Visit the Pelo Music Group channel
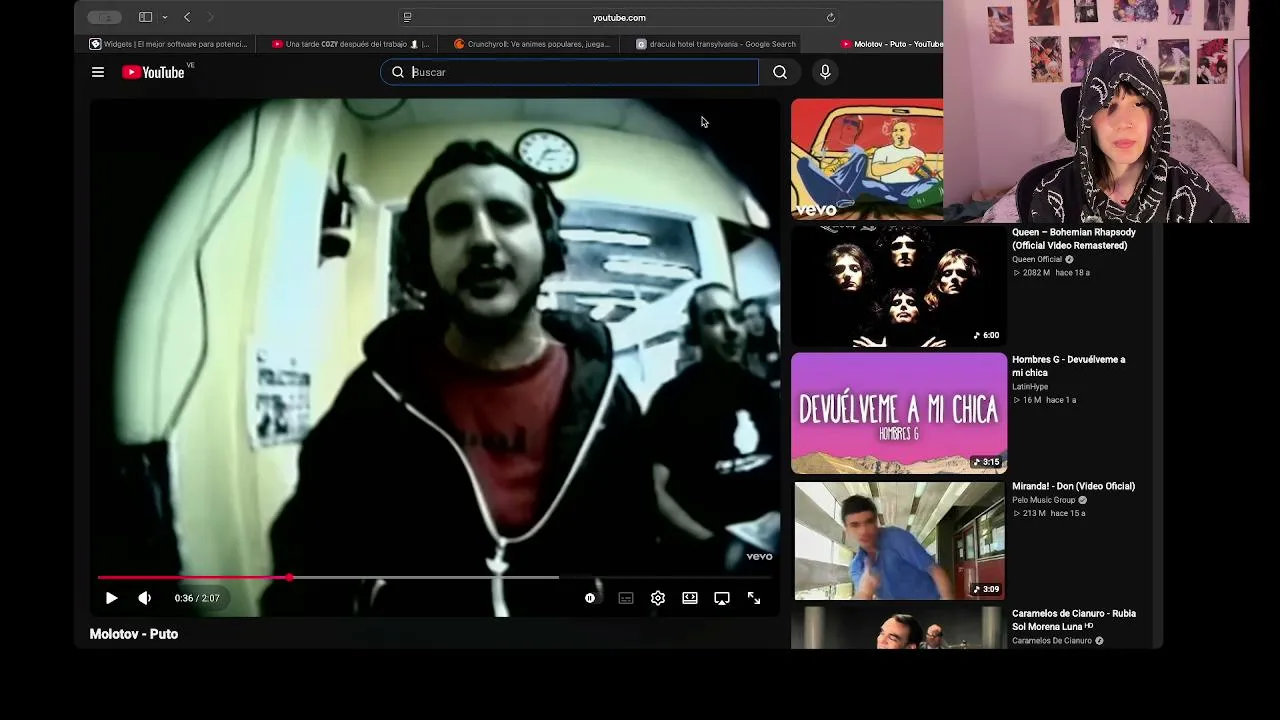Screen dimensions: 1280x720 coord(1044,500)
